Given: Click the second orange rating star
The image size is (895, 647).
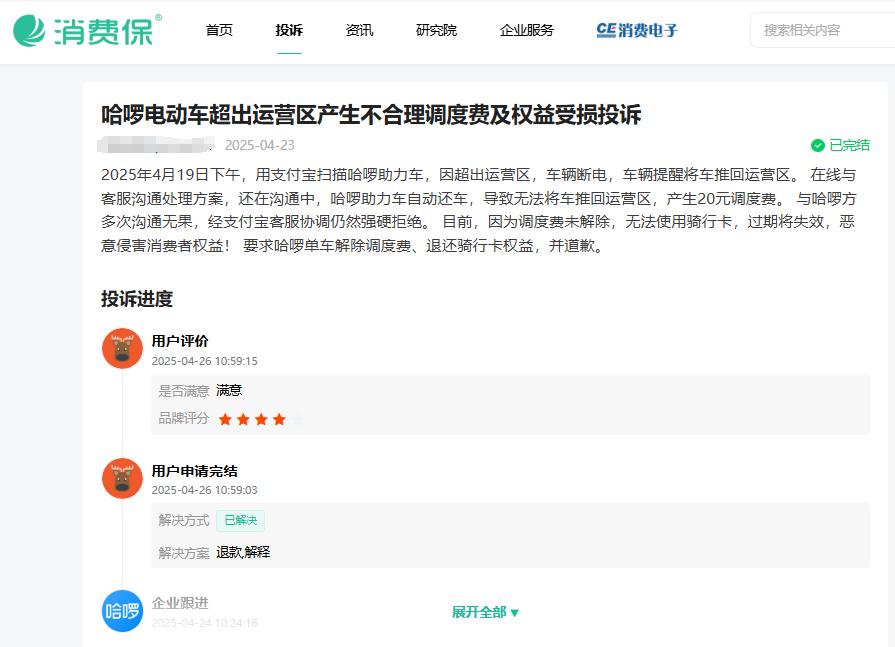Looking at the screenshot, I should coord(243,420).
